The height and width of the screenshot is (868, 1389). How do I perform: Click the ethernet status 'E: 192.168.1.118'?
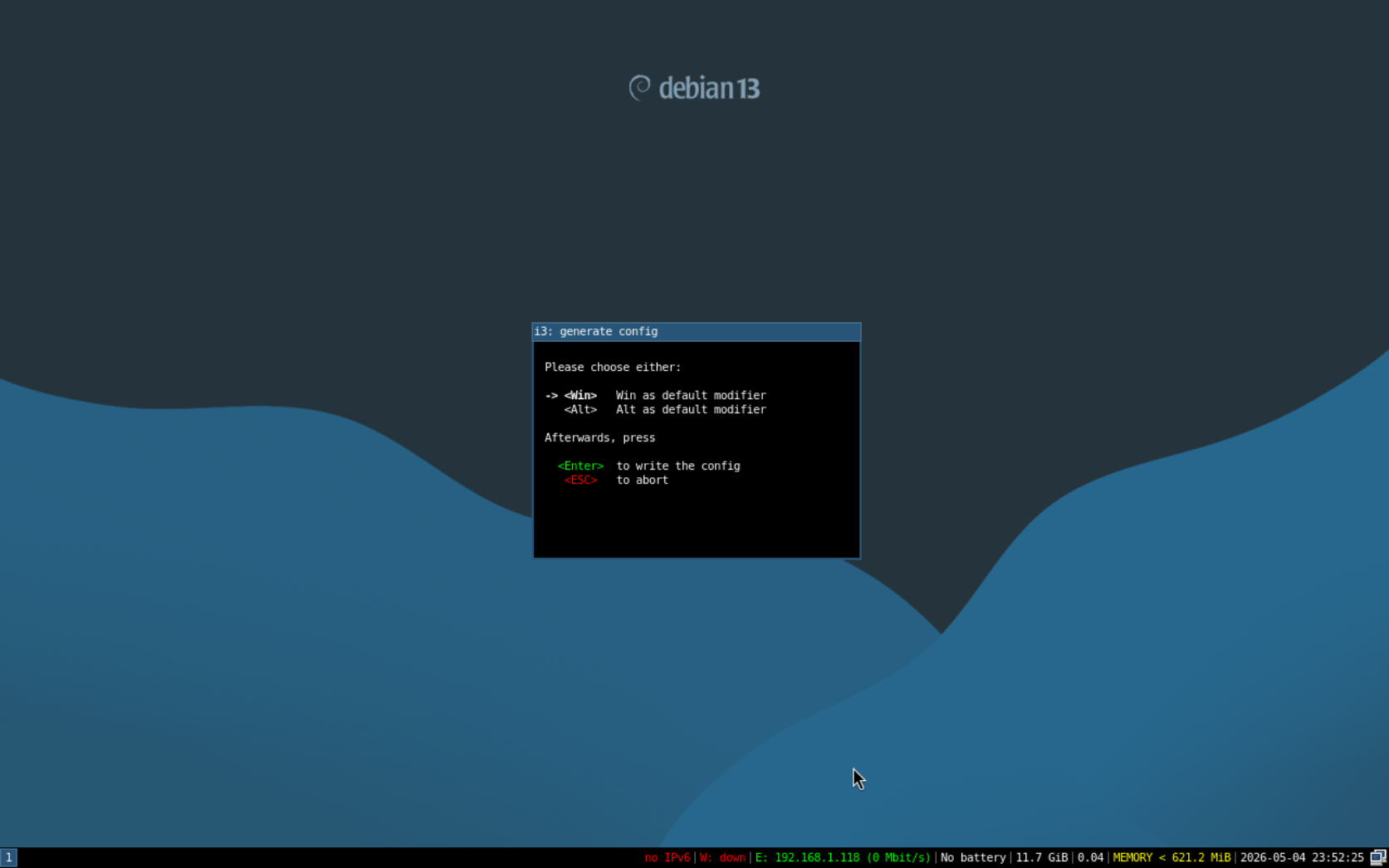(x=843, y=858)
